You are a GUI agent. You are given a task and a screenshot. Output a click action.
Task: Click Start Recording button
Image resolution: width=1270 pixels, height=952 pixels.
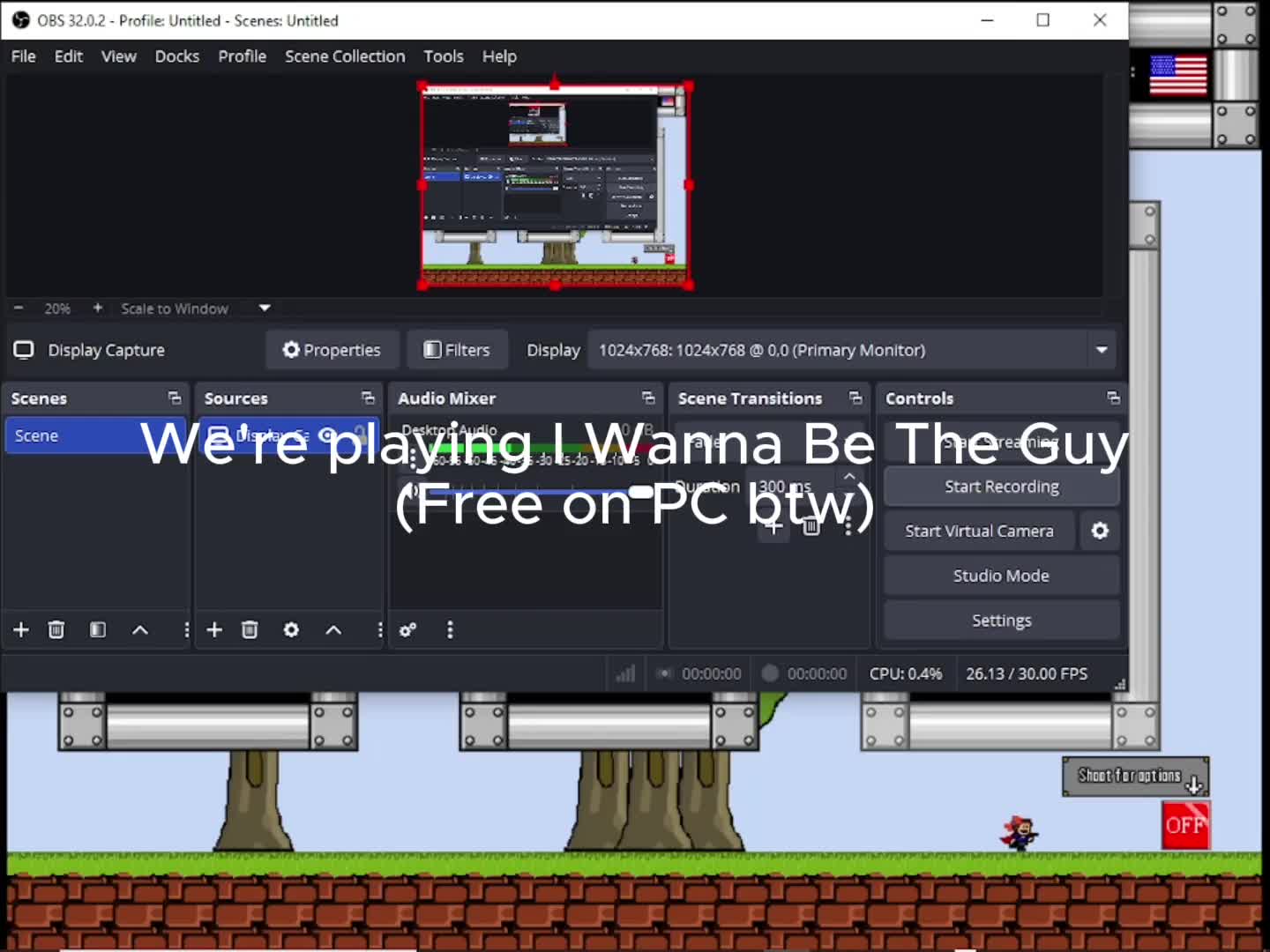point(1002,487)
